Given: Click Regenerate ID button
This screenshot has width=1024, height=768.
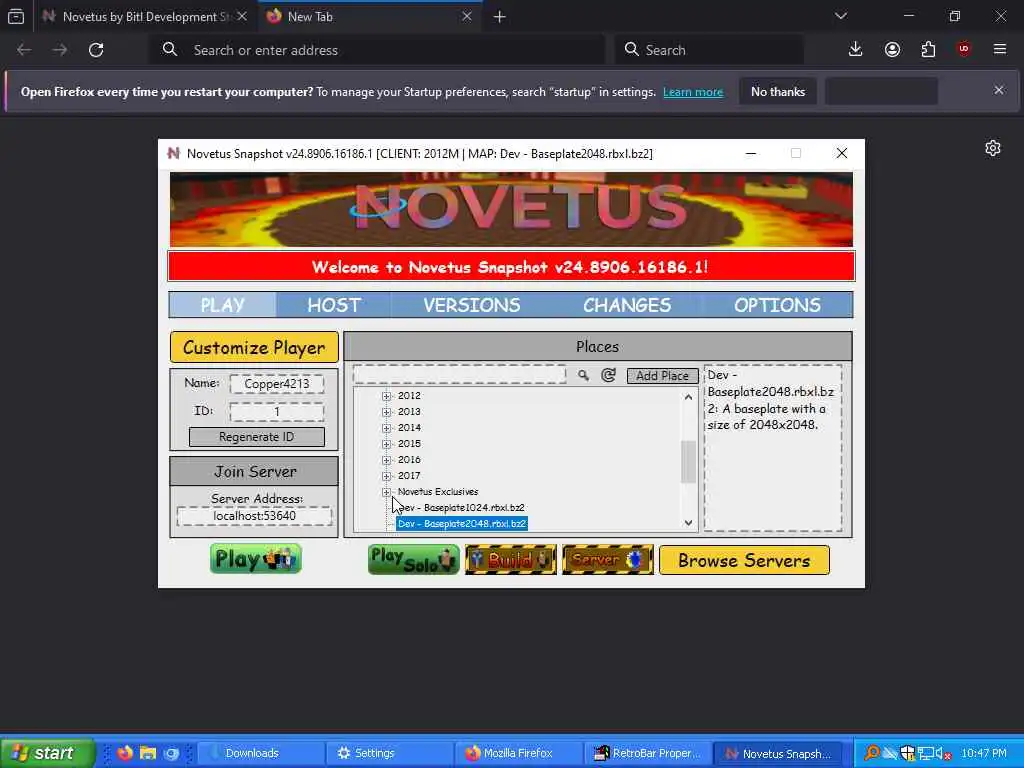Looking at the screenshot, I should [257, 437].
